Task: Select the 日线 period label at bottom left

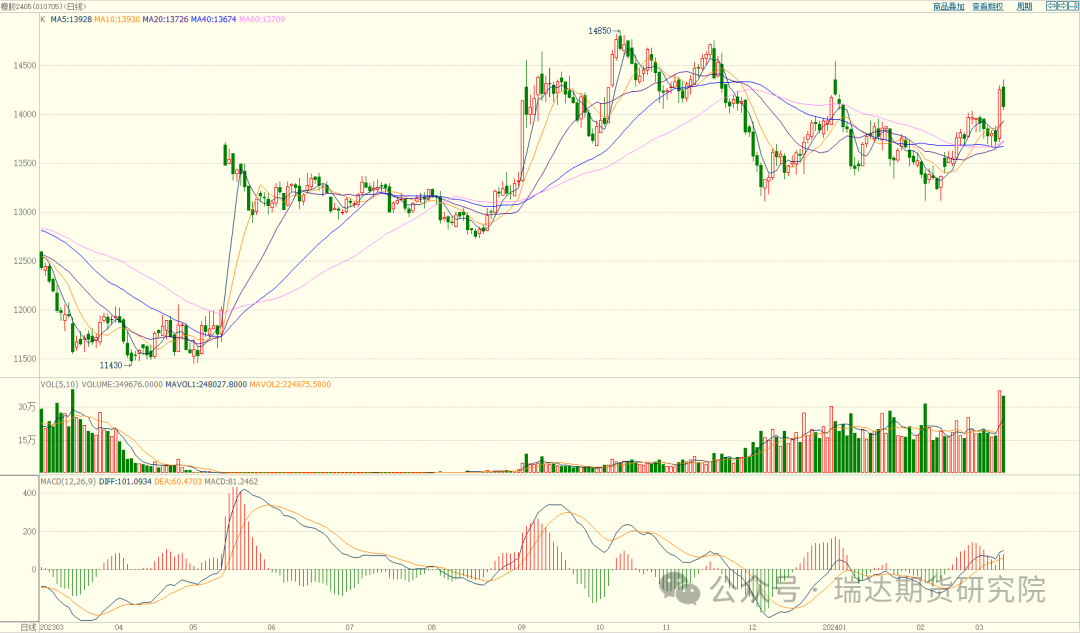Action: coord(18,627)
